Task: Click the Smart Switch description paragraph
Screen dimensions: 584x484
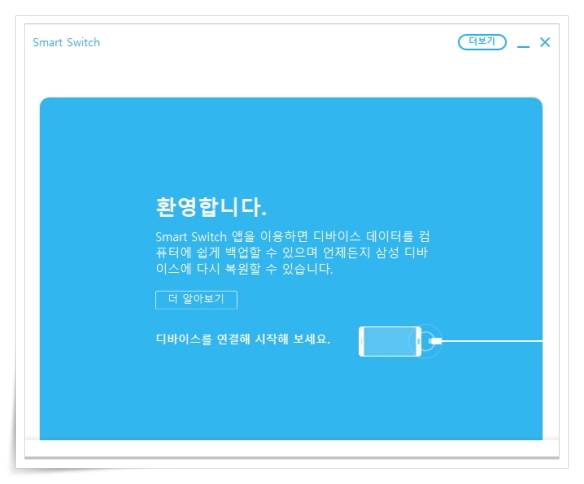Action: (x=293, y=252)
